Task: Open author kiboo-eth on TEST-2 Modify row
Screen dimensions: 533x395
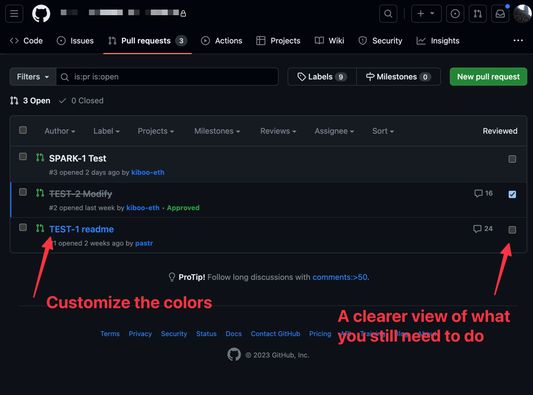Action: [x=143, y=208]
